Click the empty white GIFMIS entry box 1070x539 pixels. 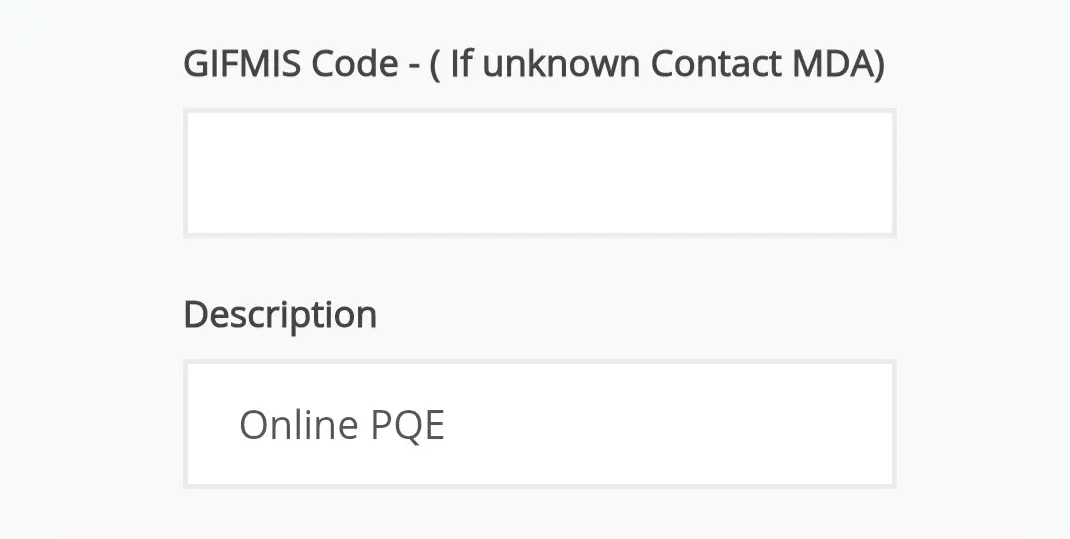click(x=539, y=173)
